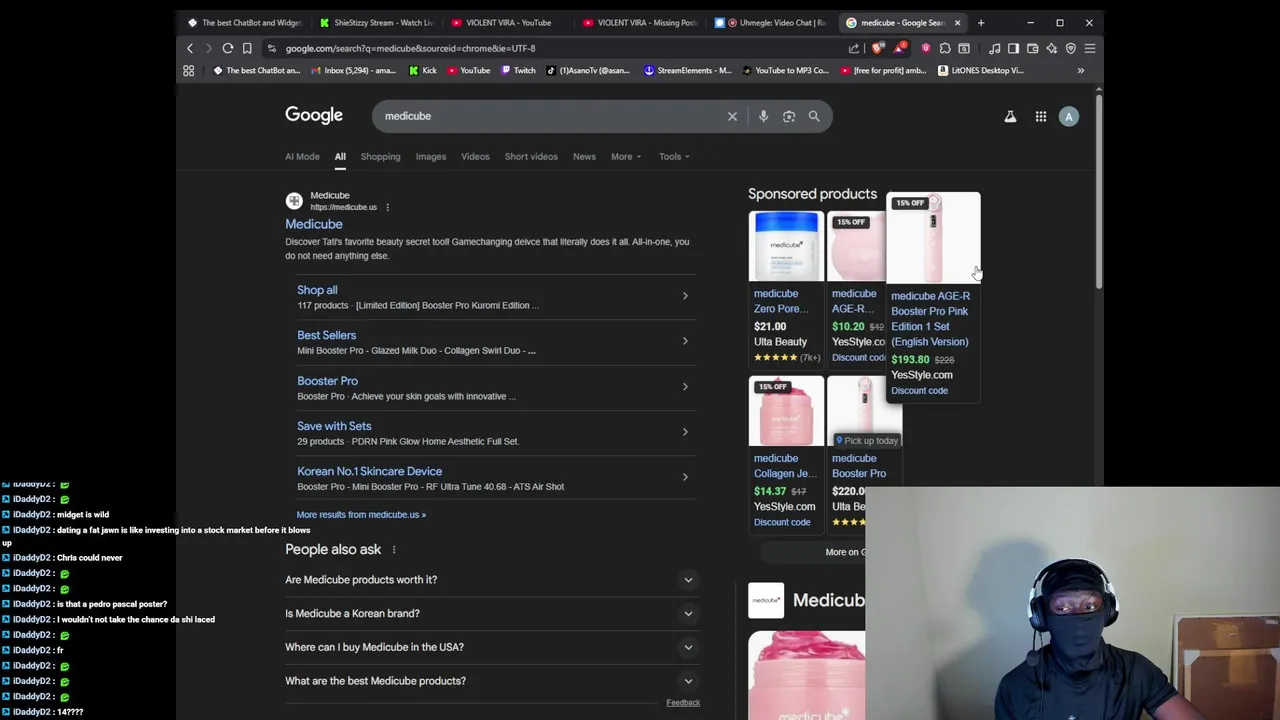Switch to Uhmegle Video Chat browser tab
1280x720 pixels.
771,22
